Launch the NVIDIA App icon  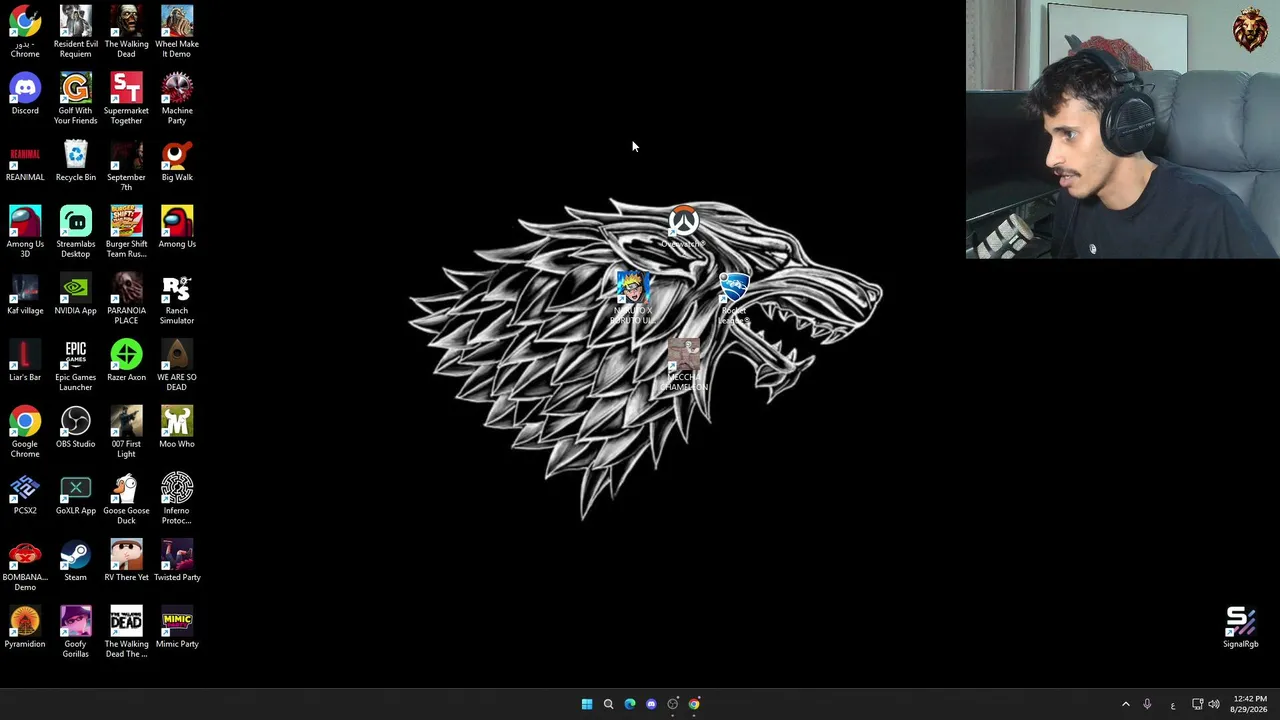point(76,294)
